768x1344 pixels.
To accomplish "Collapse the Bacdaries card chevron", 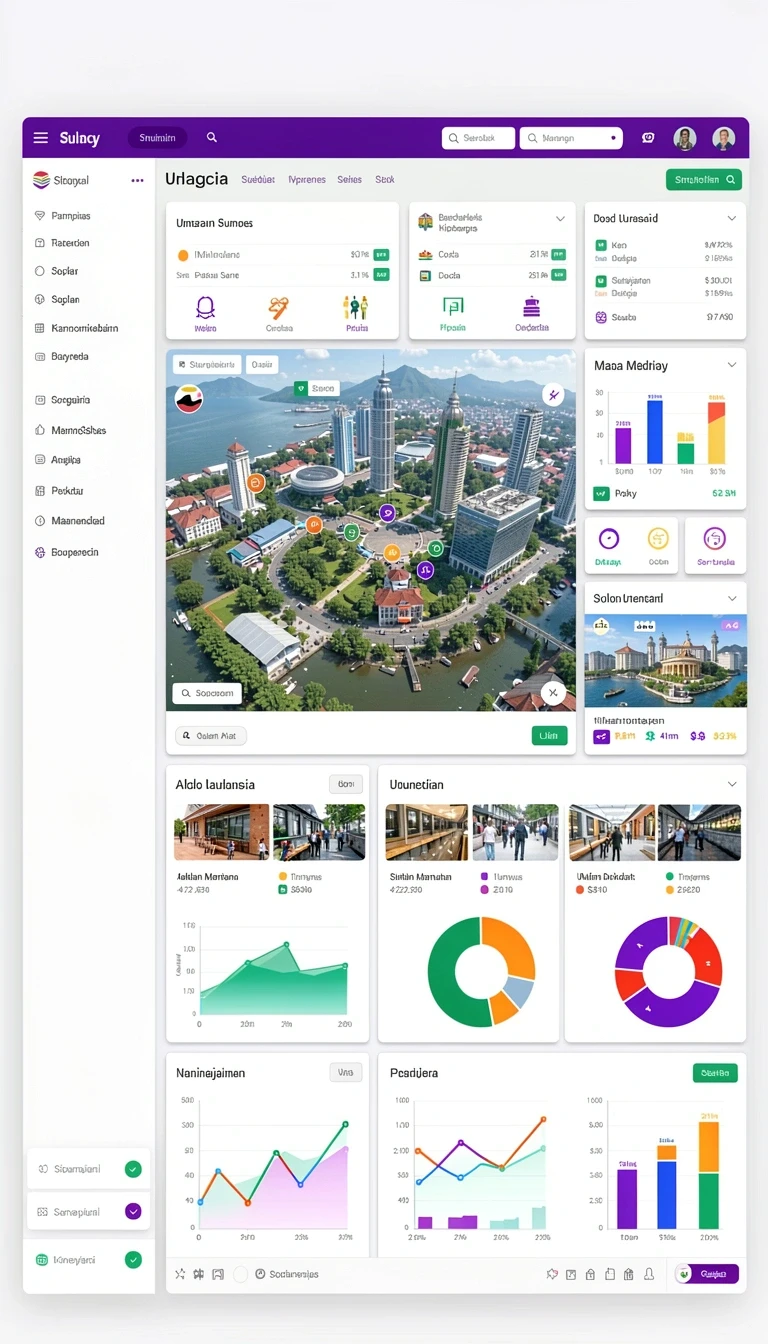I will tap(560, 218).
